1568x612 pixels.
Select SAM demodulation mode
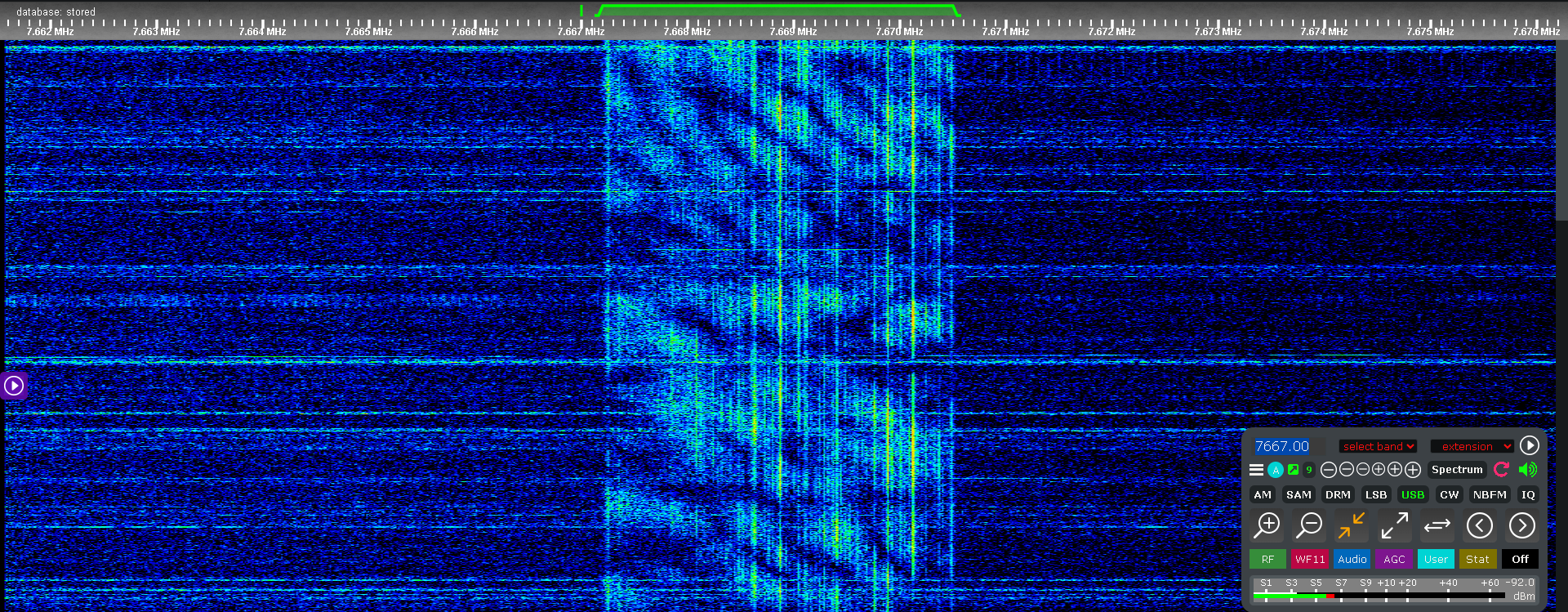1298,494
